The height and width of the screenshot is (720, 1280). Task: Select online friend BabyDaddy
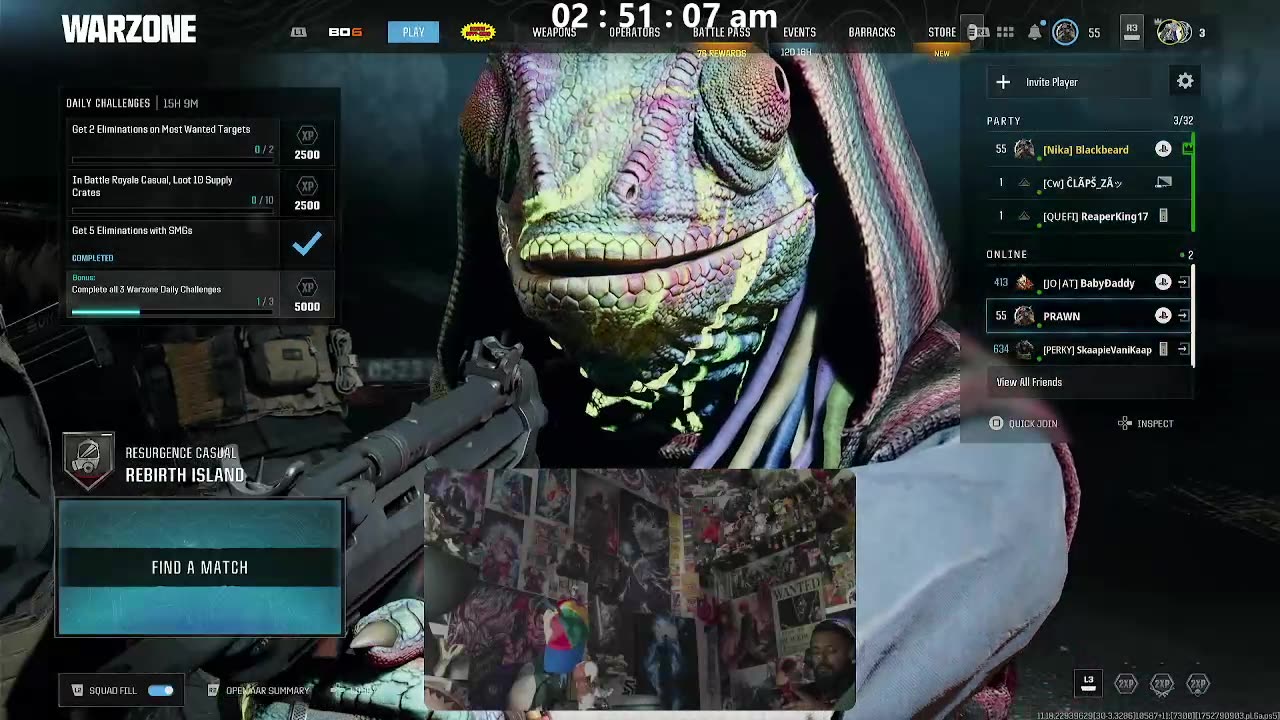coord(1088,283)
